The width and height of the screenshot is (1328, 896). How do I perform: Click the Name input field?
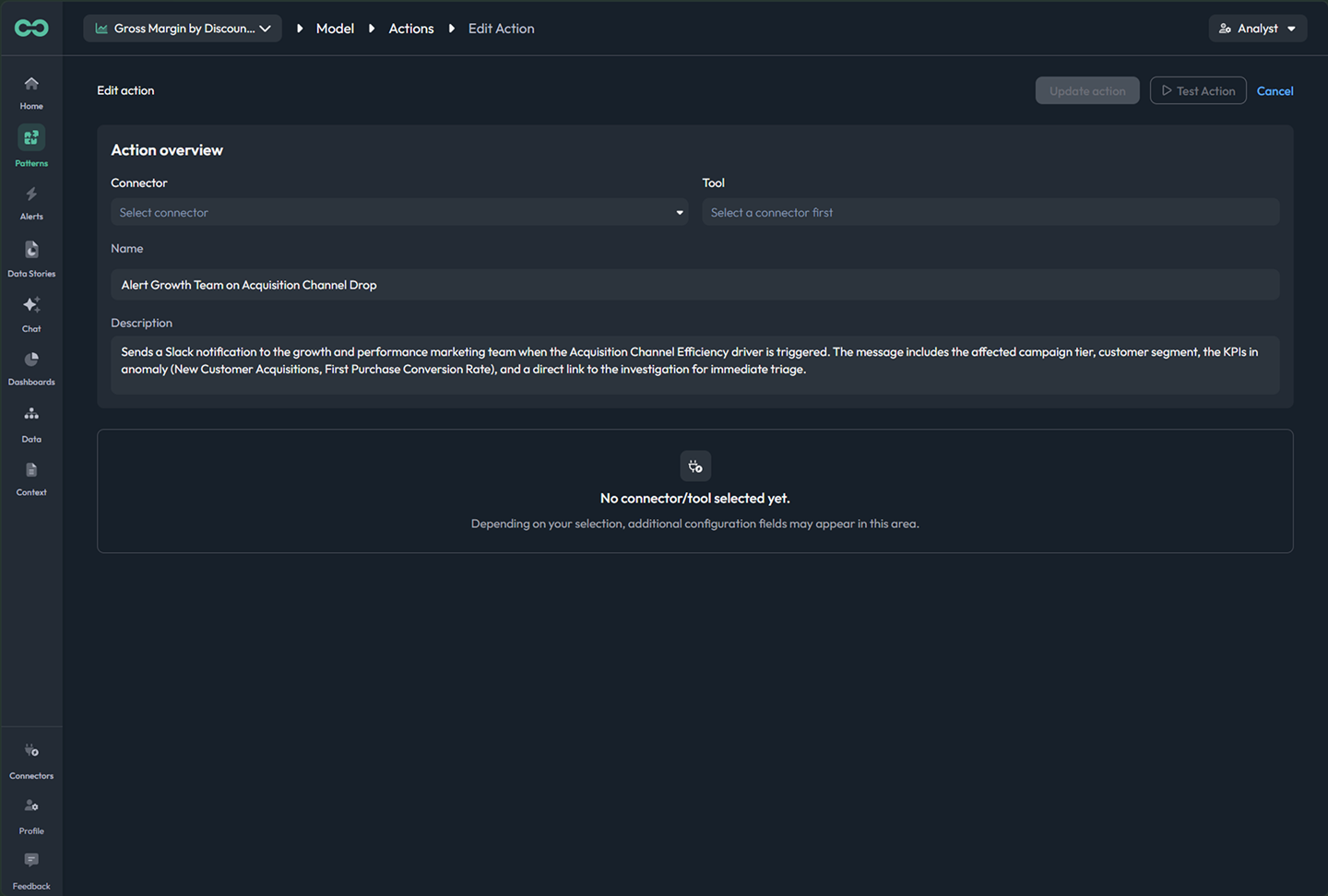tap(695, 285)
